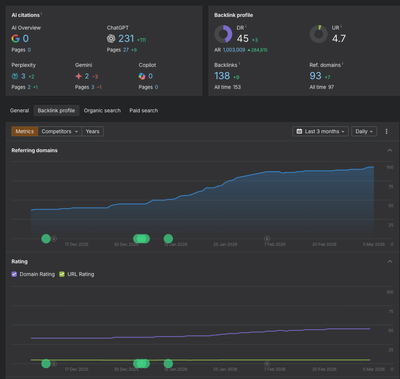The height and width of the screenshot is (379, 400).
Task: Click the Copilot 0 citations value
Action: pyautogui.click(x=150, y=76)
